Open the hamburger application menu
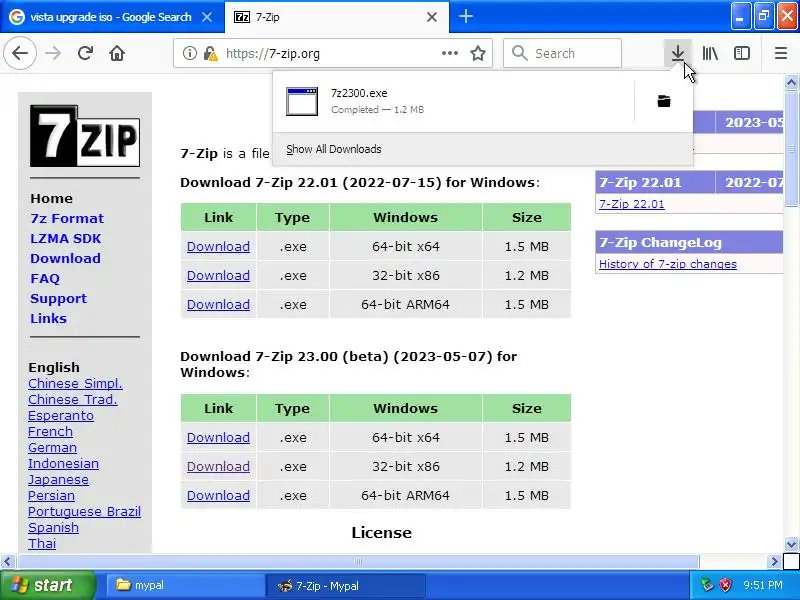The height and width of the screenshot is (600, 800). [x=781, y=53]
